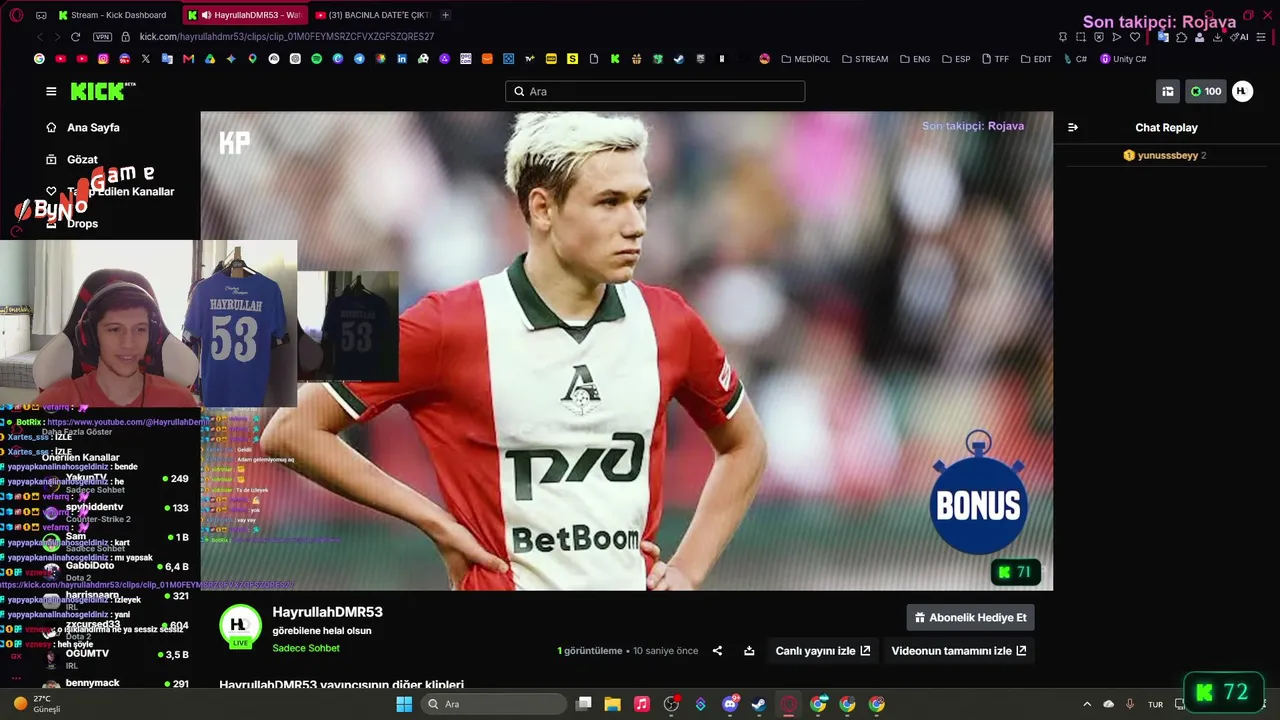Click Canlı yayını izle link

823,651
